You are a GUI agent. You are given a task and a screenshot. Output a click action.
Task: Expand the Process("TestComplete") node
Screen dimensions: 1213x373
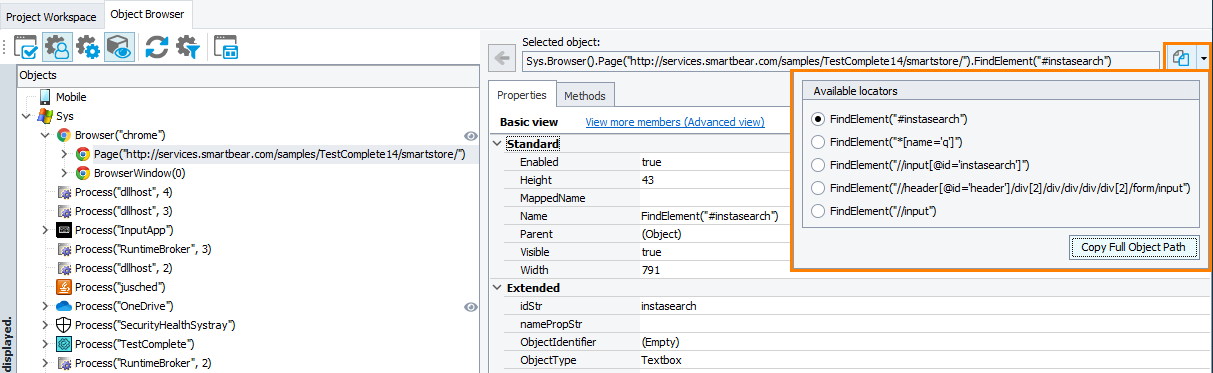45,344
